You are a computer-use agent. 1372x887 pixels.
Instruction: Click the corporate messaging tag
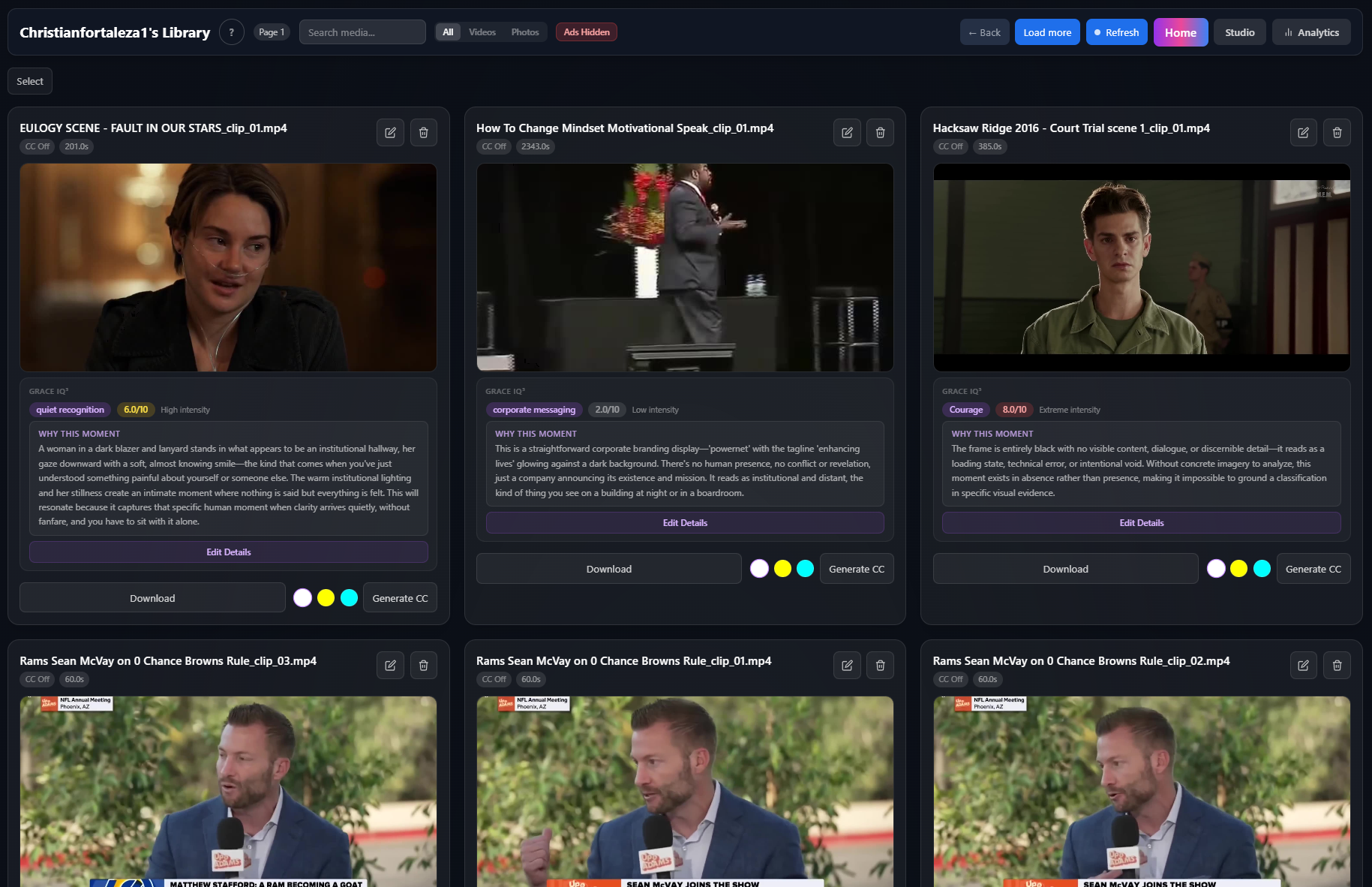pos(534,410)
